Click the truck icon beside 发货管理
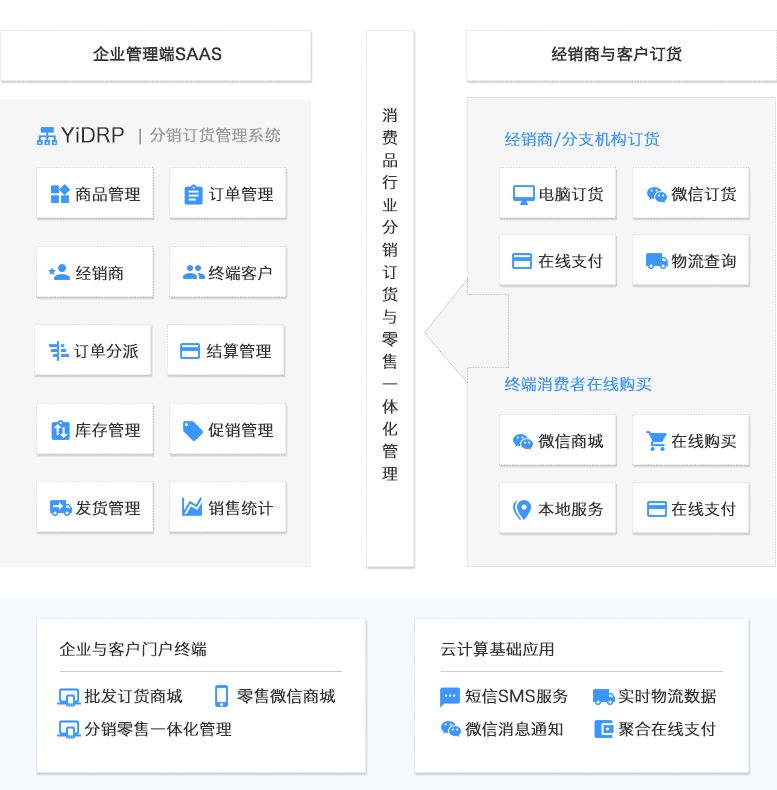 [61, 508]
